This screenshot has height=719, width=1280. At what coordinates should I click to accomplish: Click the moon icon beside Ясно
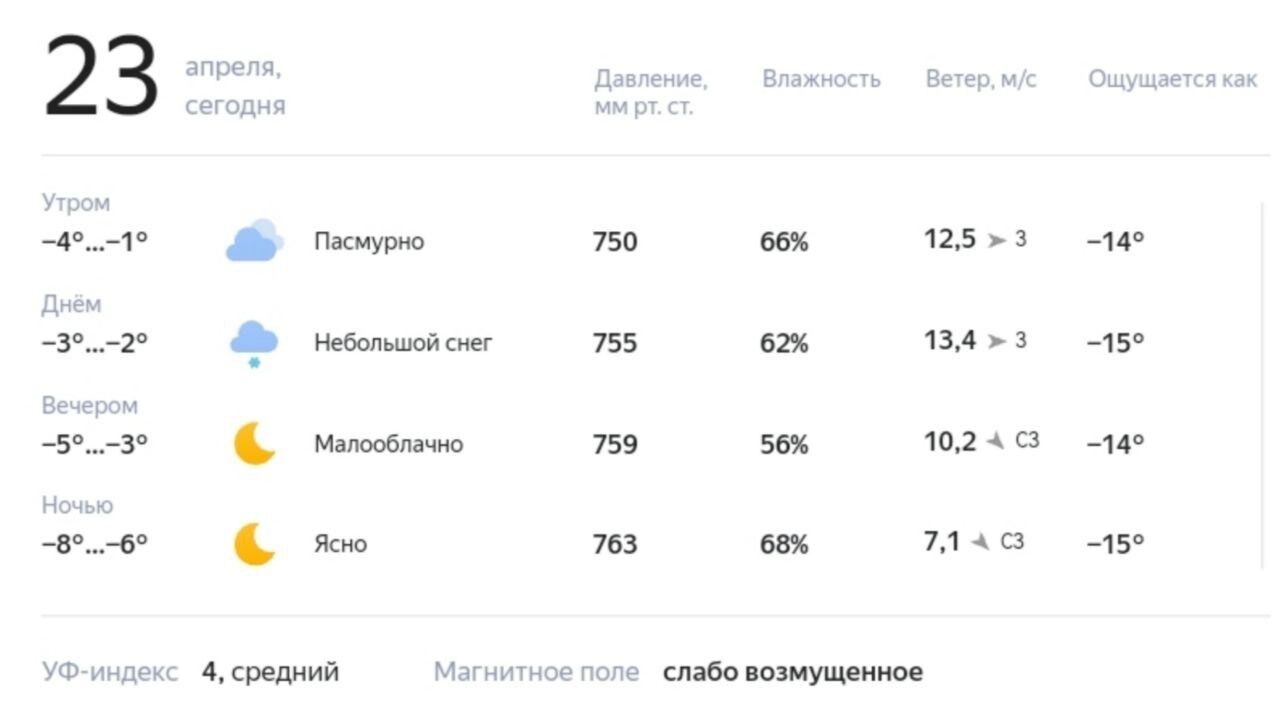coord(254,544)
